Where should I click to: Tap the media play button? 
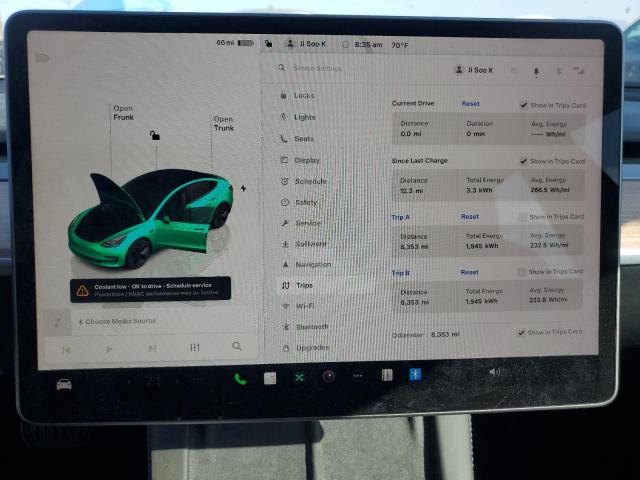coord(109,349)
